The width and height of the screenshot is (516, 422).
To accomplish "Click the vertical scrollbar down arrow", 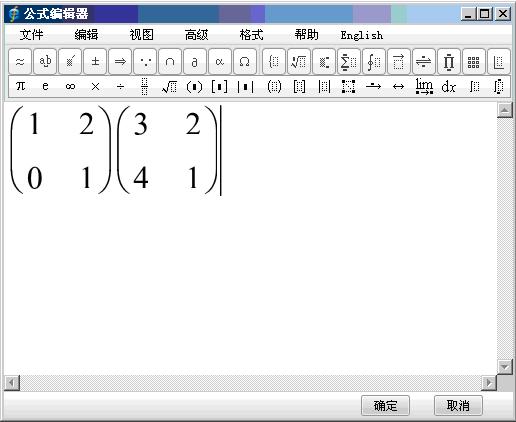I will tap(505, 367).
